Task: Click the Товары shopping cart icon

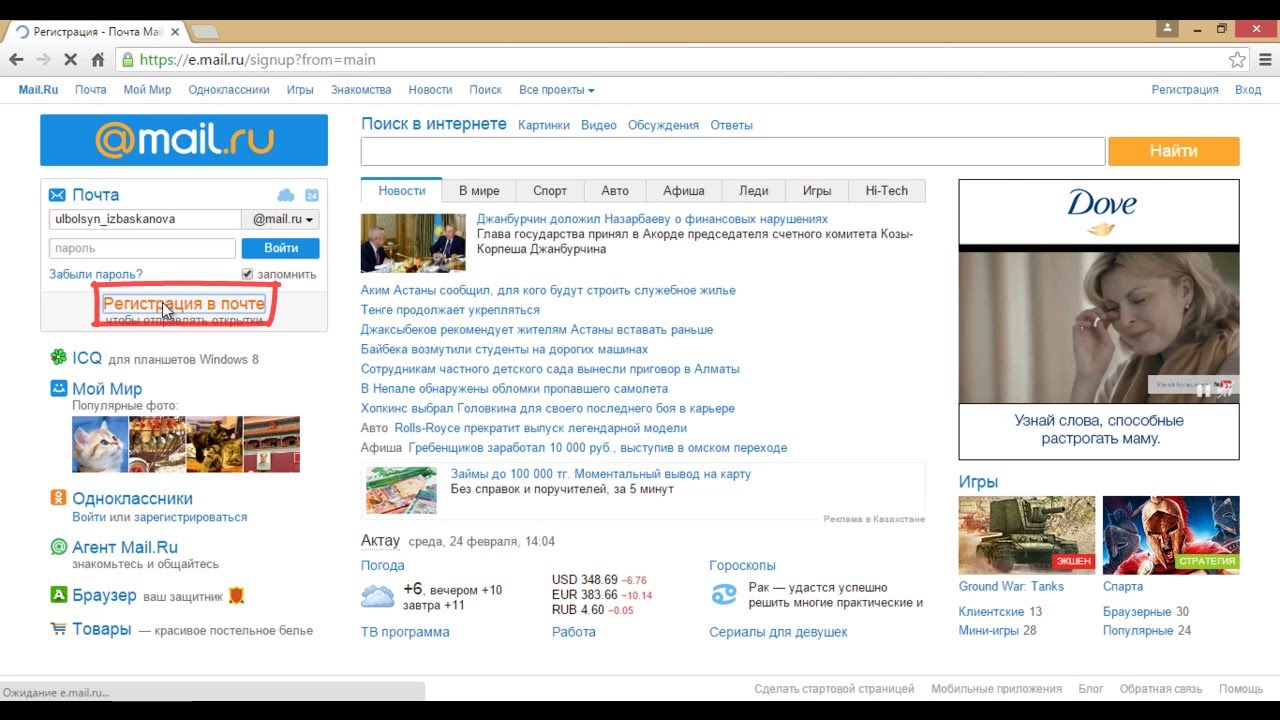Action: (59, 629)
